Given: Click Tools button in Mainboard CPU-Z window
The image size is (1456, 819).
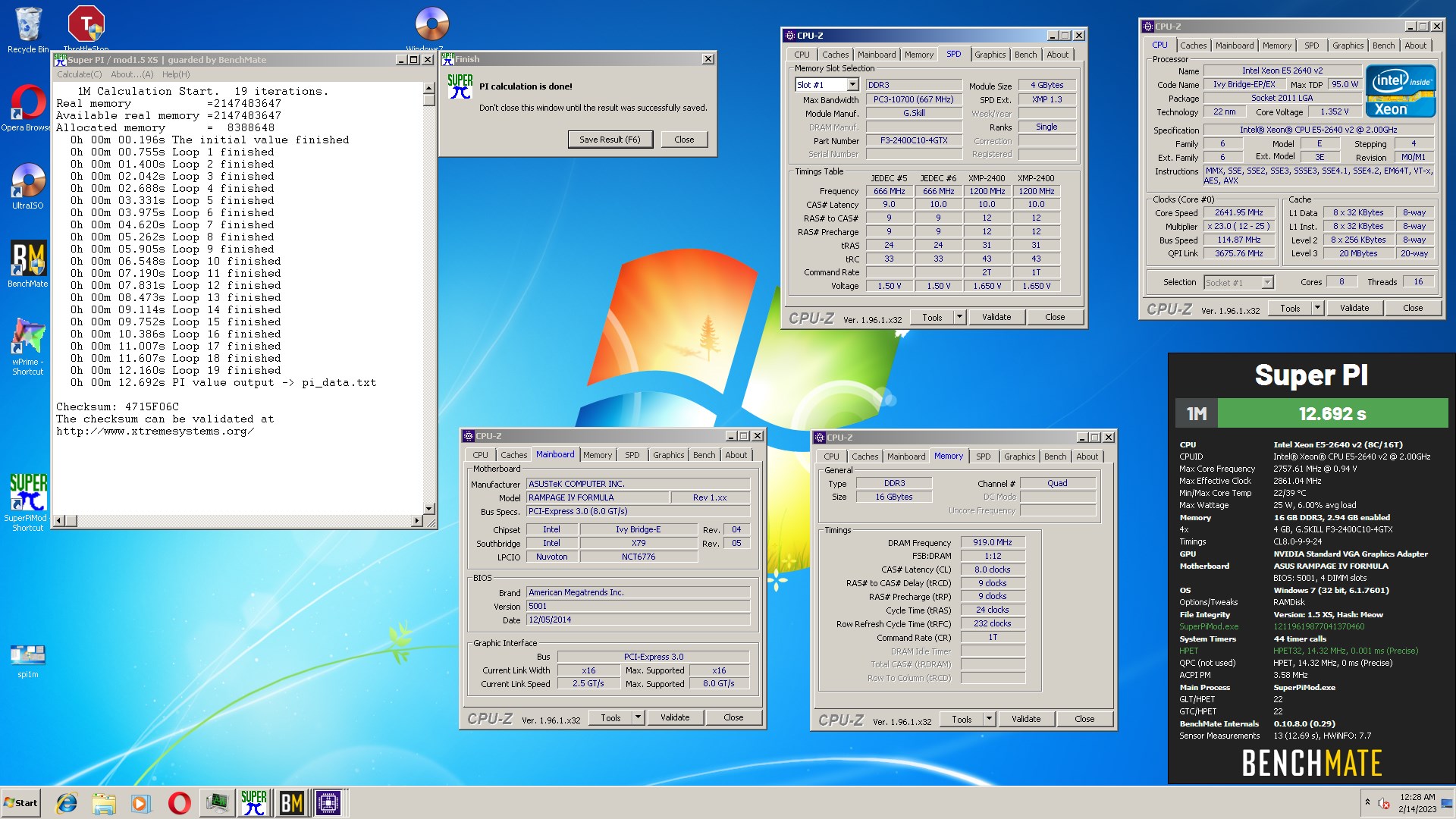Looking at the screenshot, I should (x=610, y=717).
